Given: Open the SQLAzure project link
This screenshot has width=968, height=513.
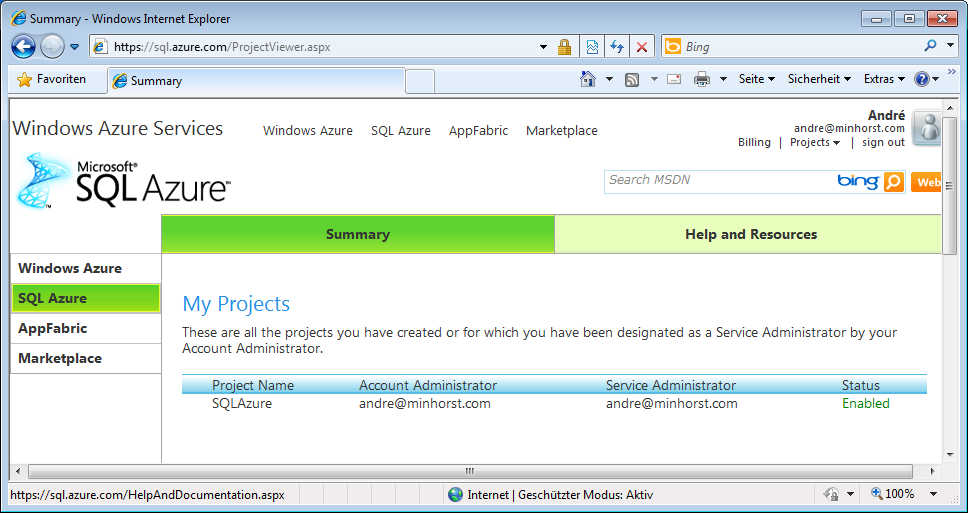Looking at the screenshot, I should coord(242,404).
